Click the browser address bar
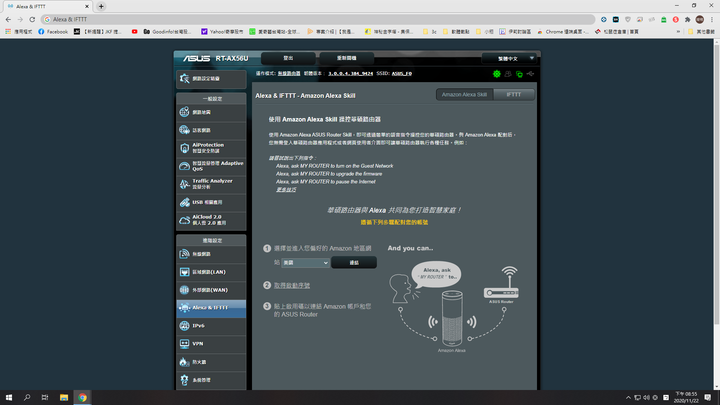Screen dimensions: 720x405 (x=318, y=19)
